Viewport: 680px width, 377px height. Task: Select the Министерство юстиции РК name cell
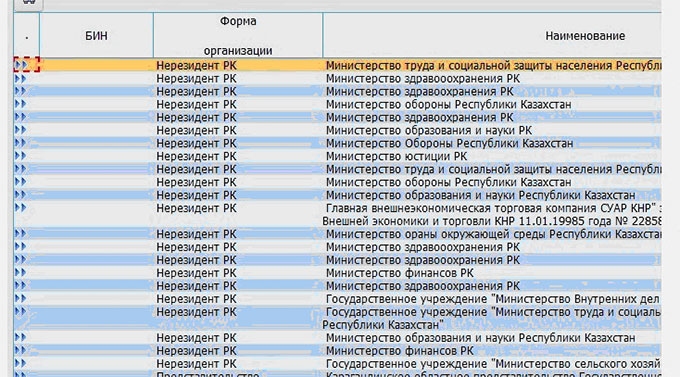tap(396, 156)
